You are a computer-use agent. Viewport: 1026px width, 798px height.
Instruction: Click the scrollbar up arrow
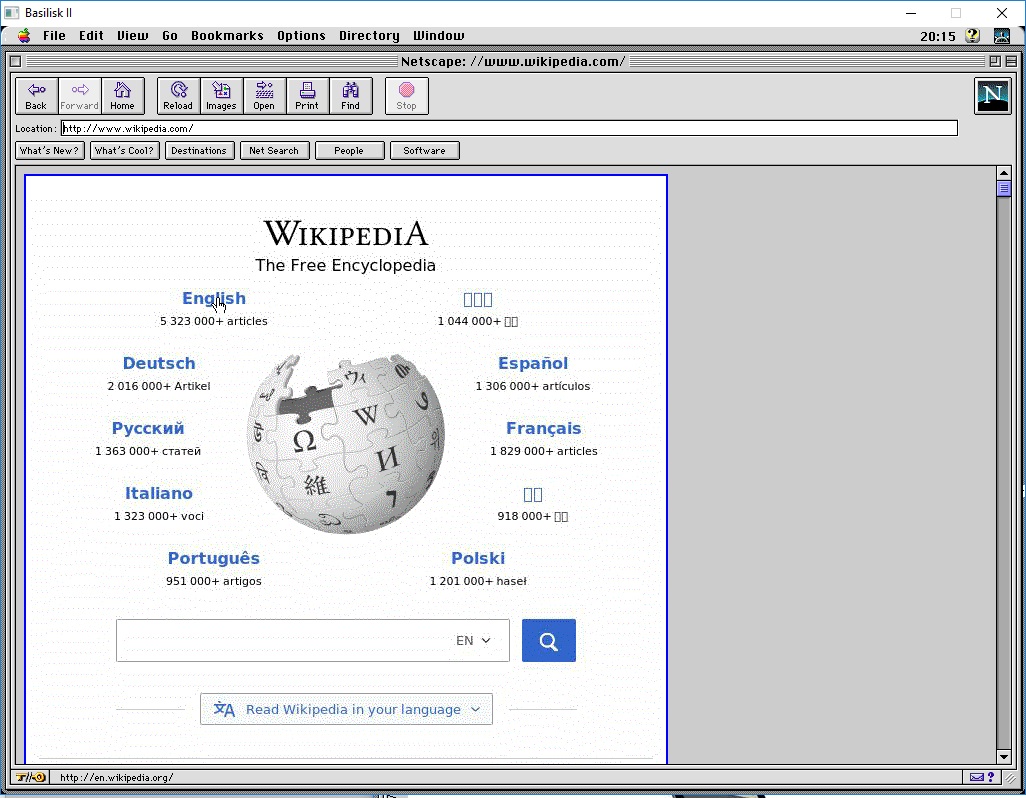tap(1004, 173)
